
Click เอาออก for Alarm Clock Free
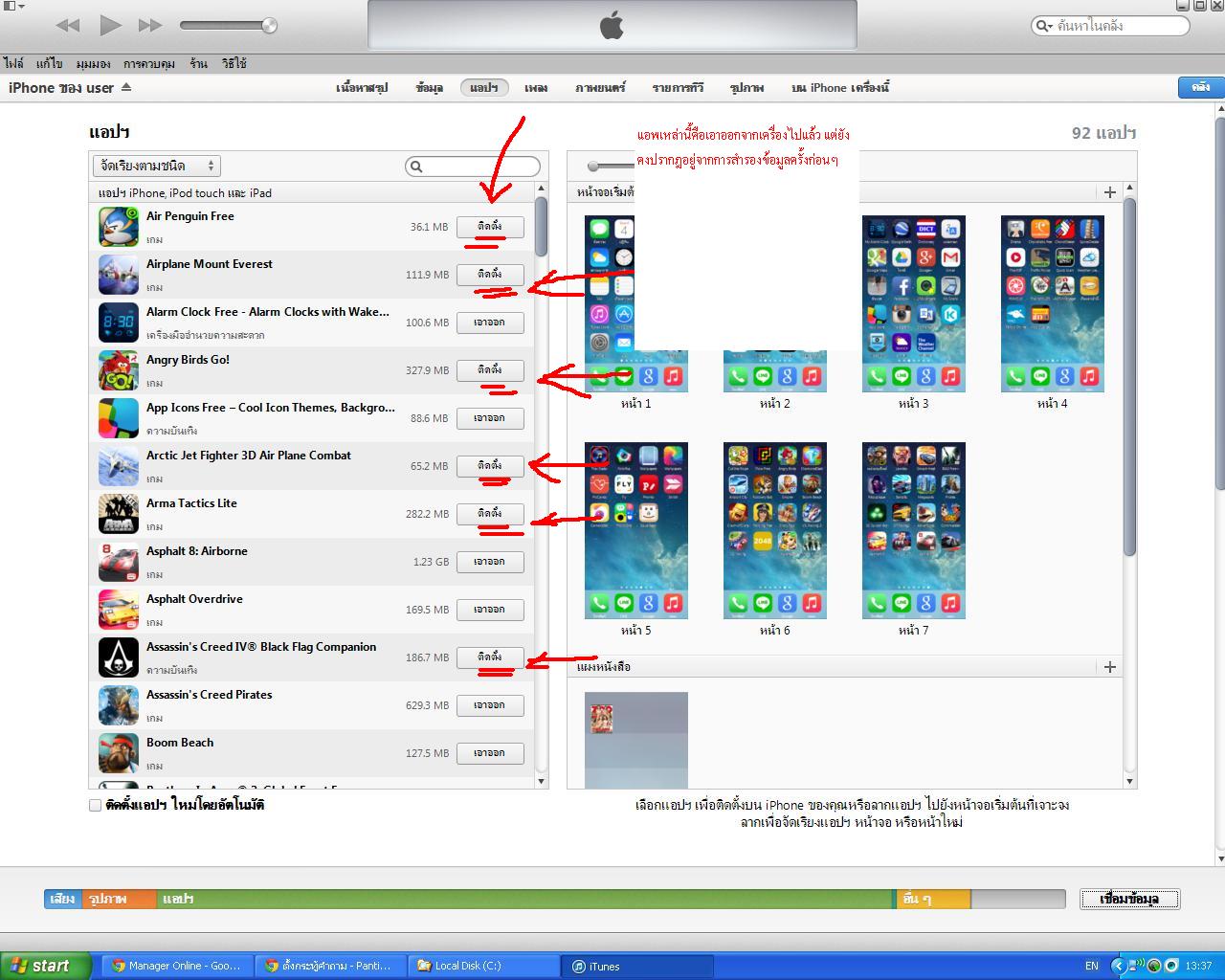(x=490, y=323)
